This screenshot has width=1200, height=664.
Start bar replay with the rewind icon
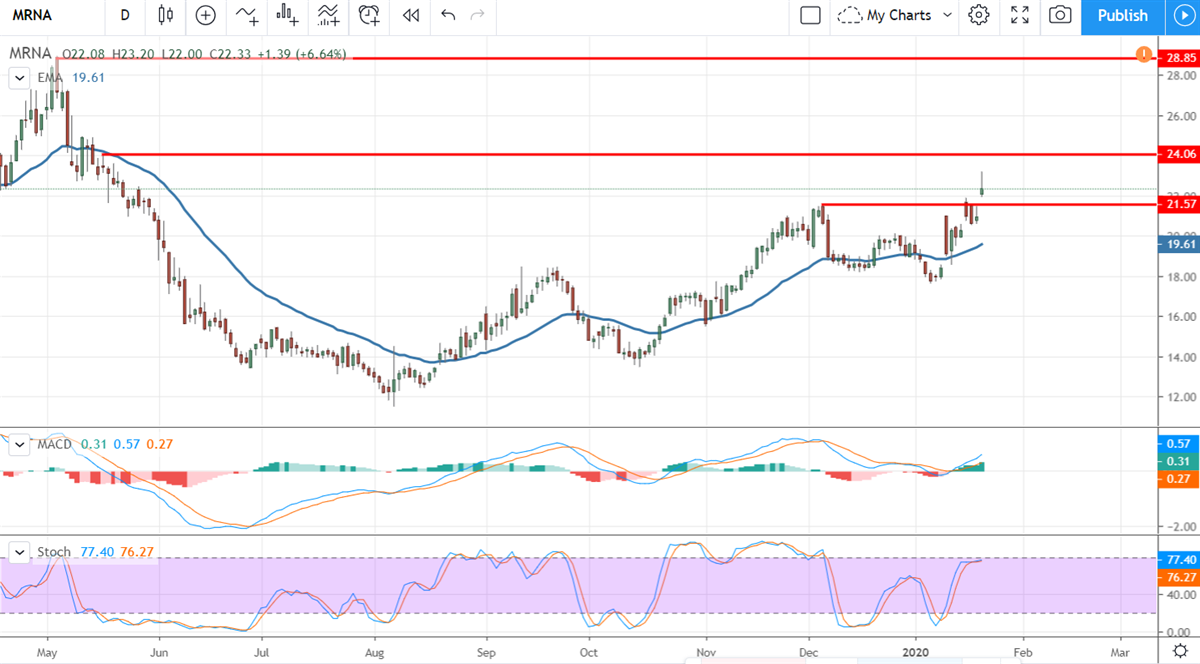click(410, 15)
